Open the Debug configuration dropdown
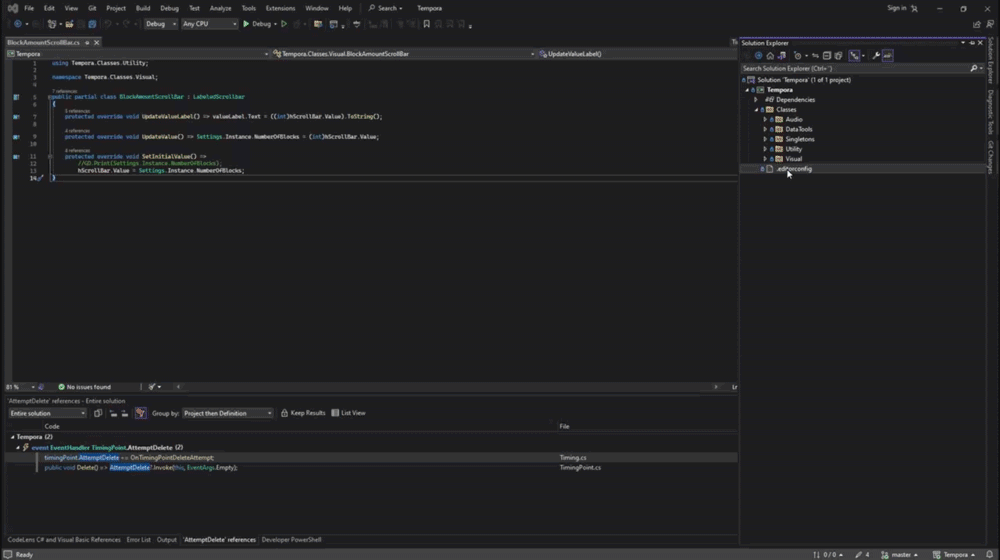Viewport: 1000px width, 560px height. pos(160,24)
